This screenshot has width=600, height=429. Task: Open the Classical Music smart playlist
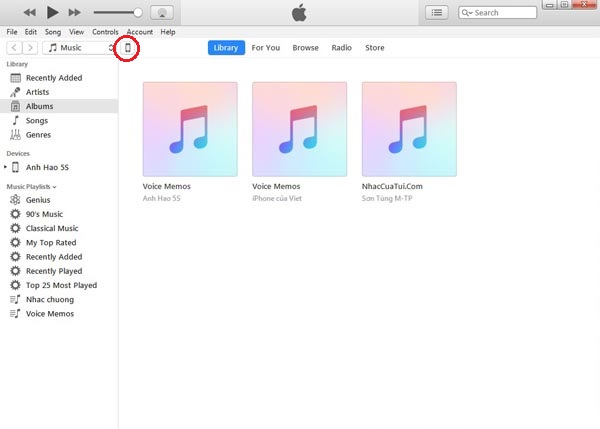[59, 228]
